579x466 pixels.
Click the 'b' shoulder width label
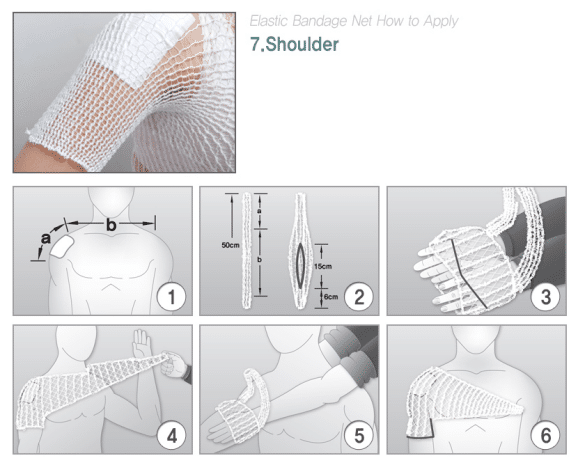click(111, 225)
